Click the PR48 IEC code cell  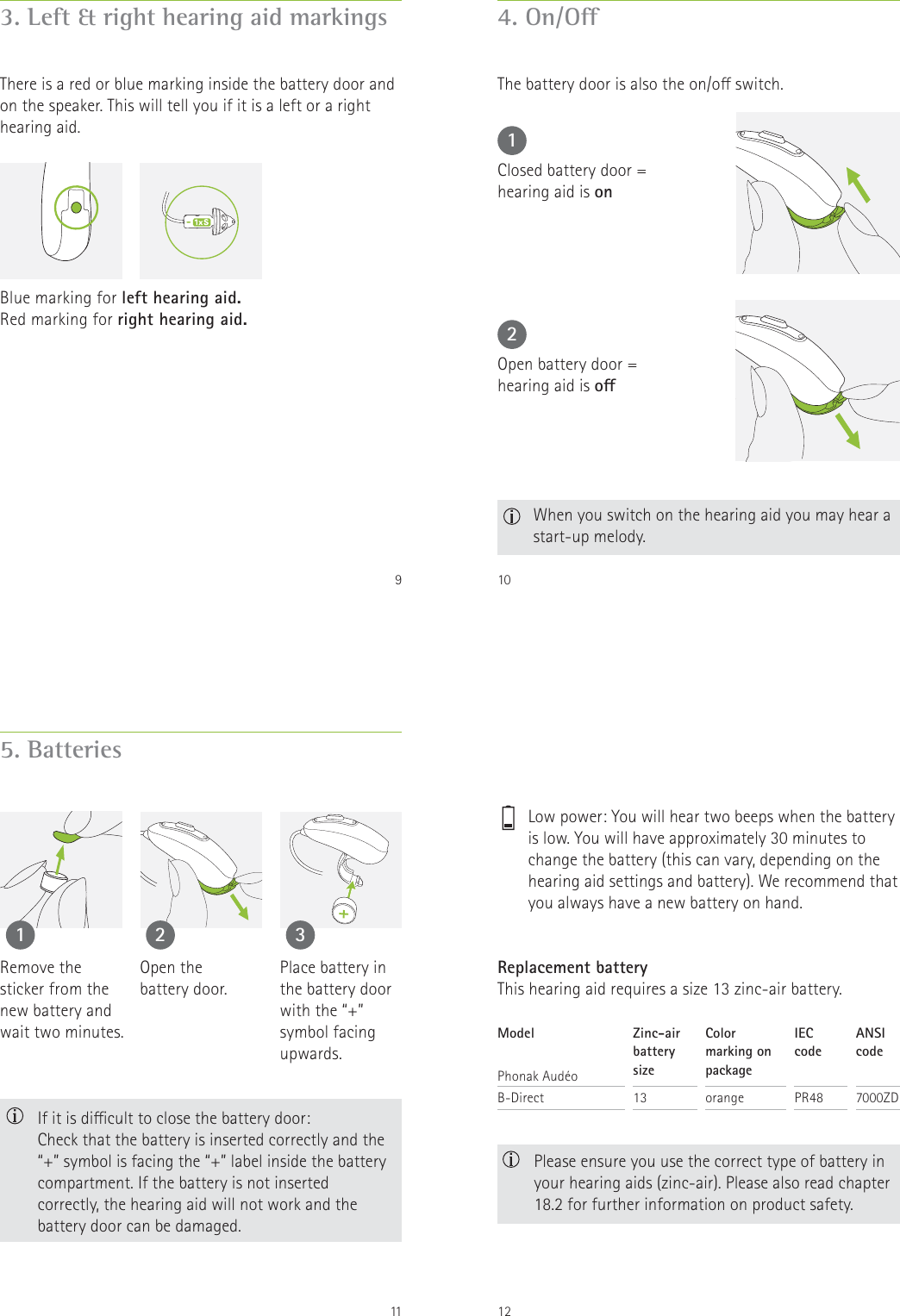809,1098
